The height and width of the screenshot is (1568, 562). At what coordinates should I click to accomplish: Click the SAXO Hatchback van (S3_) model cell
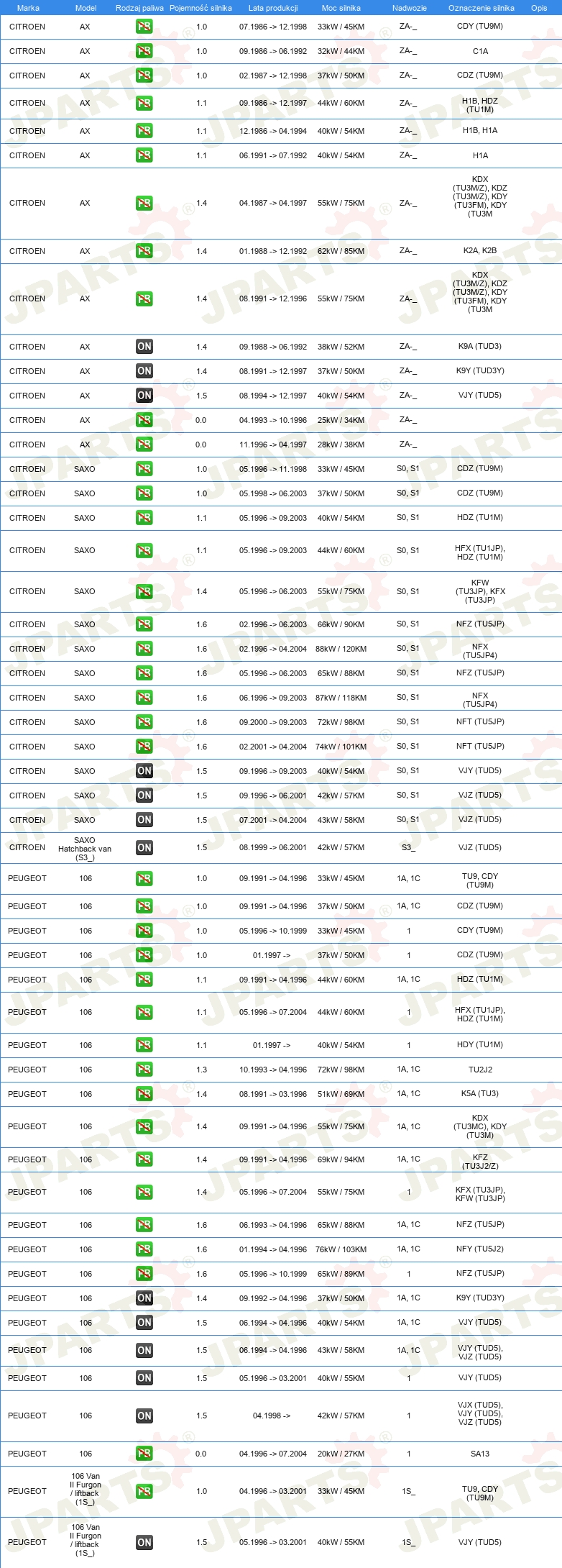tap(85, 849)
